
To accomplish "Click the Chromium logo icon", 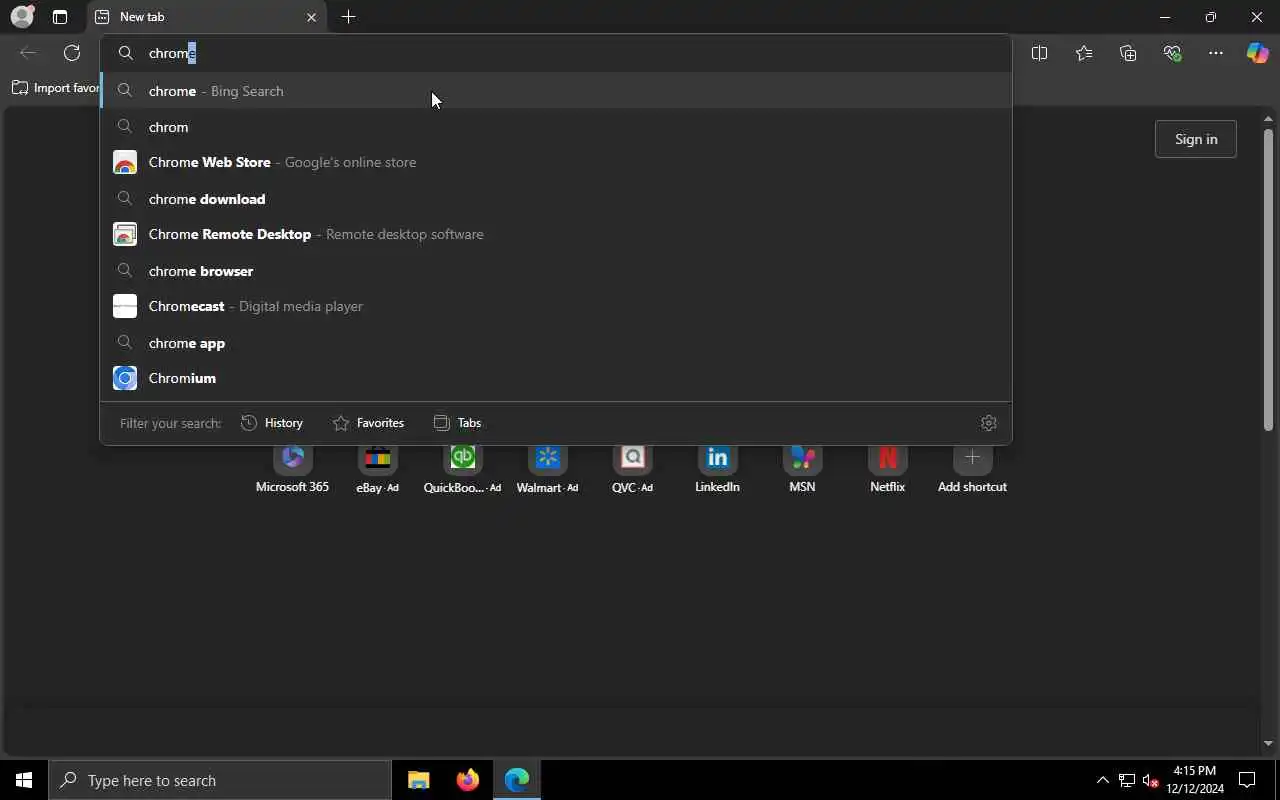I will (x=125, y=378).
